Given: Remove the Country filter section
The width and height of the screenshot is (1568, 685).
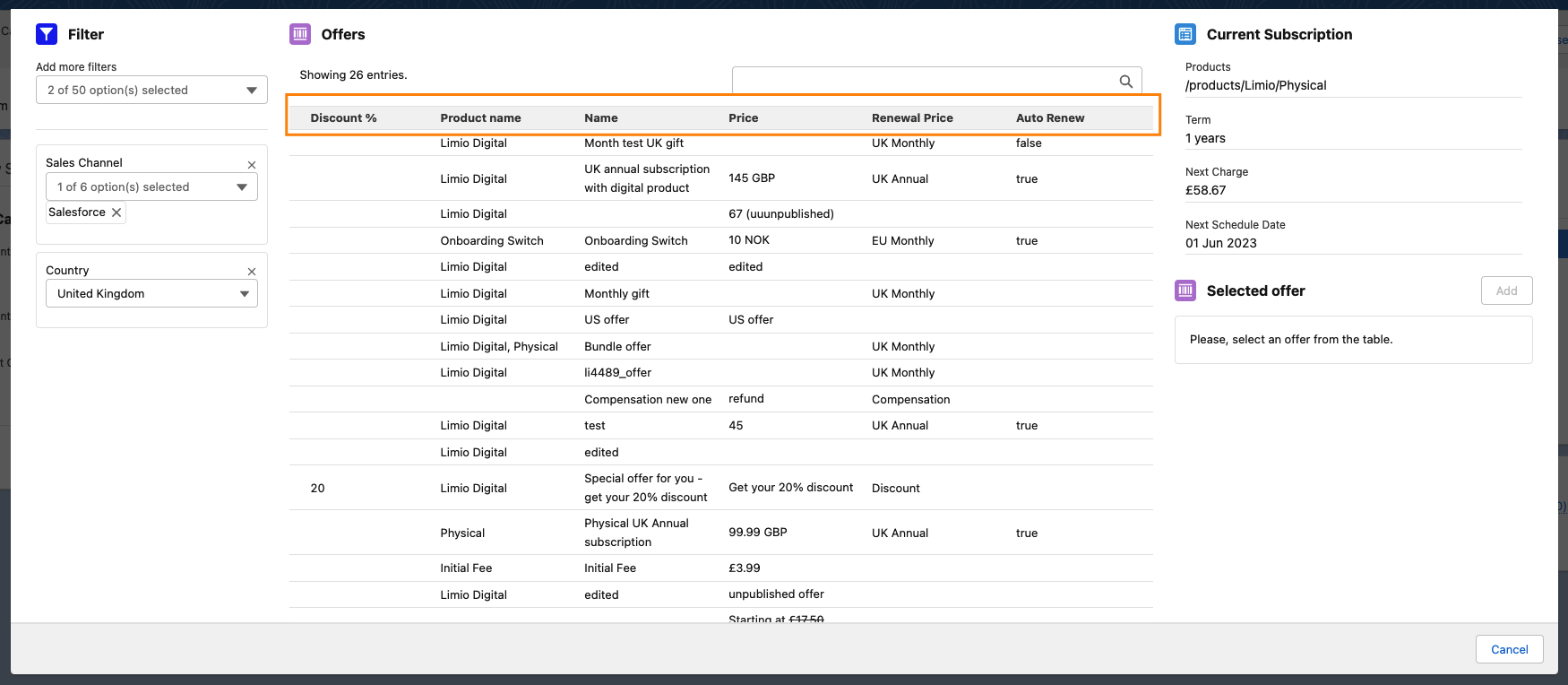Looking at the screenshot, I should pyautogui.click(x=252, y=272).
